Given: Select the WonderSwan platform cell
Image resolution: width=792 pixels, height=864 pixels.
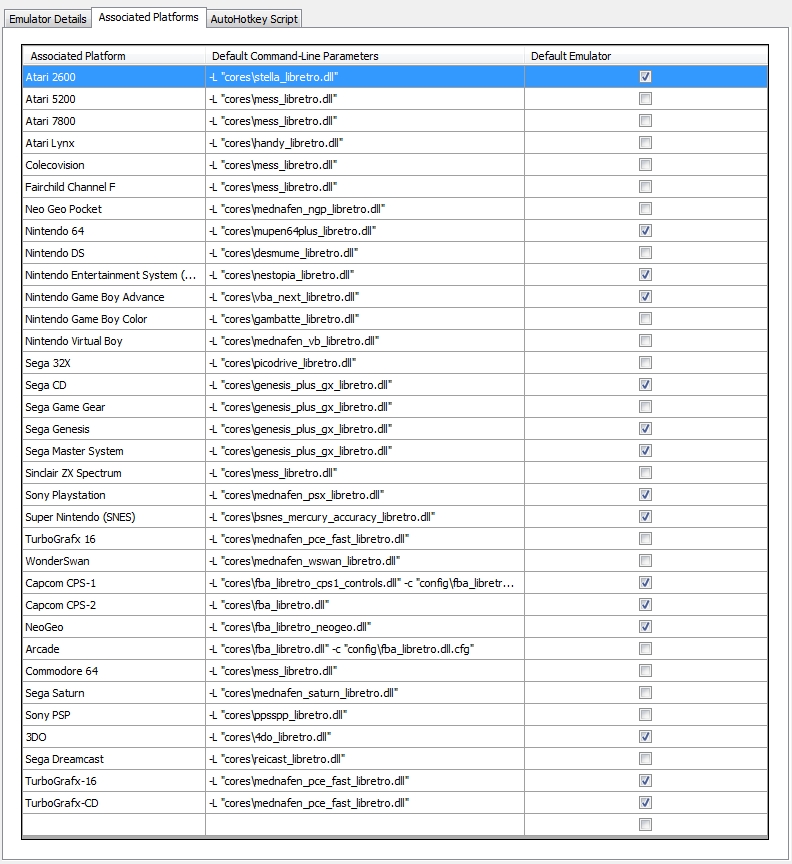Looking at the screenshot, I should point(114,561).
